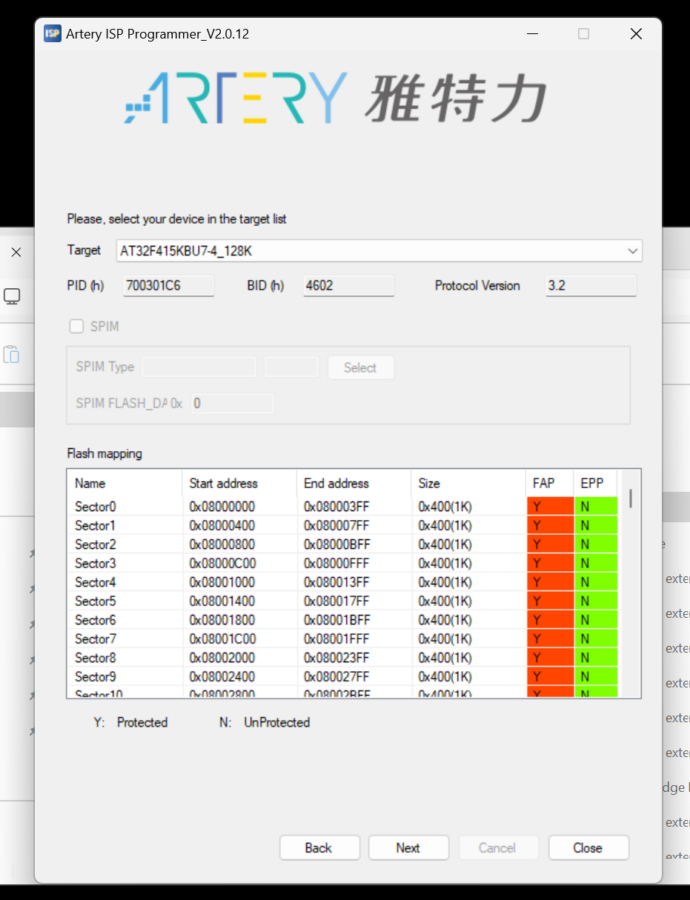690x900 pixels.
Task: Click the Artery logo banner
Action: 335,98
